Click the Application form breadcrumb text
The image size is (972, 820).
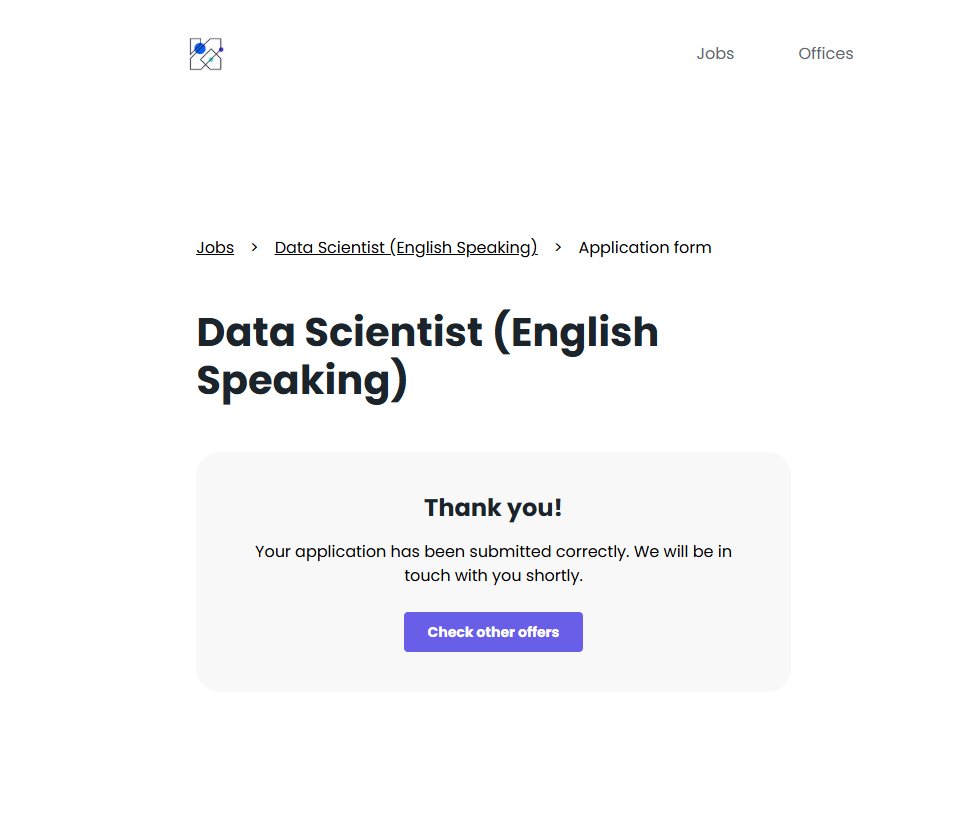tap(645, 248)
